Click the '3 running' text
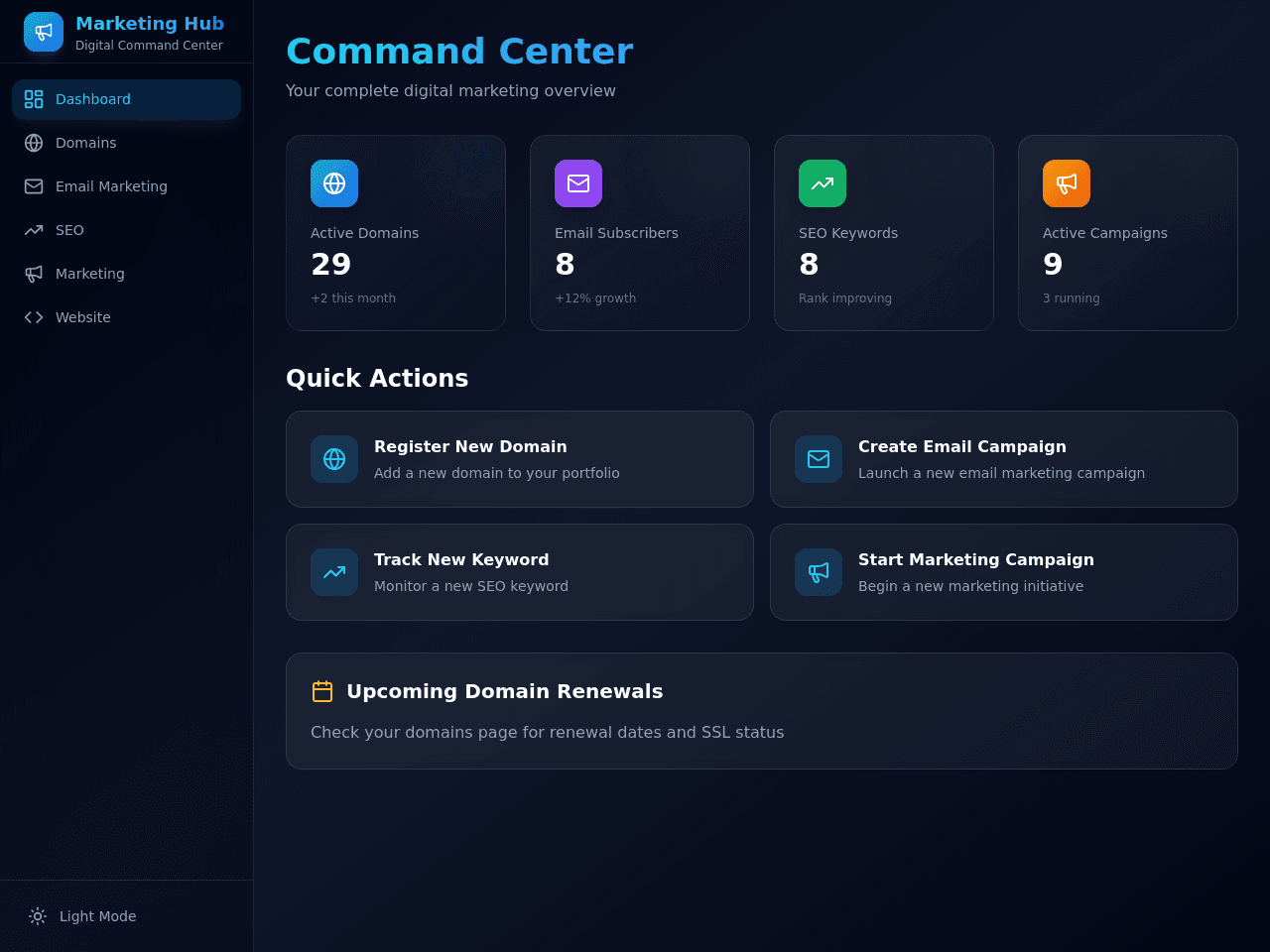The image size is (1270, 952). (x=1071, y=298)
